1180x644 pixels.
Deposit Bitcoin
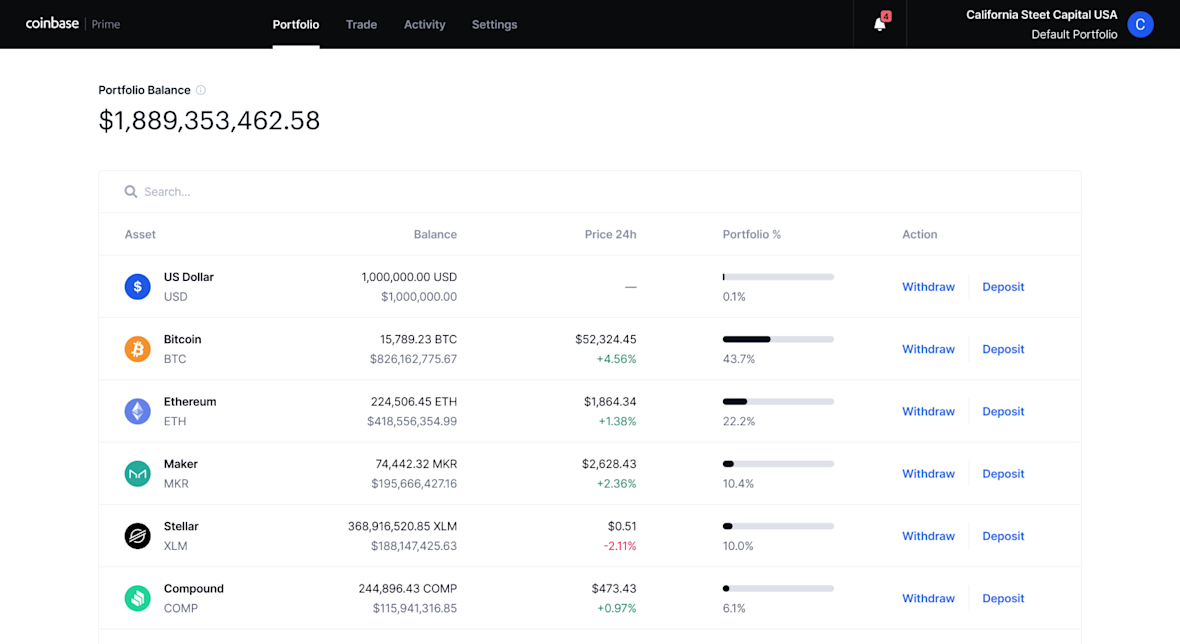(1003, 349)
